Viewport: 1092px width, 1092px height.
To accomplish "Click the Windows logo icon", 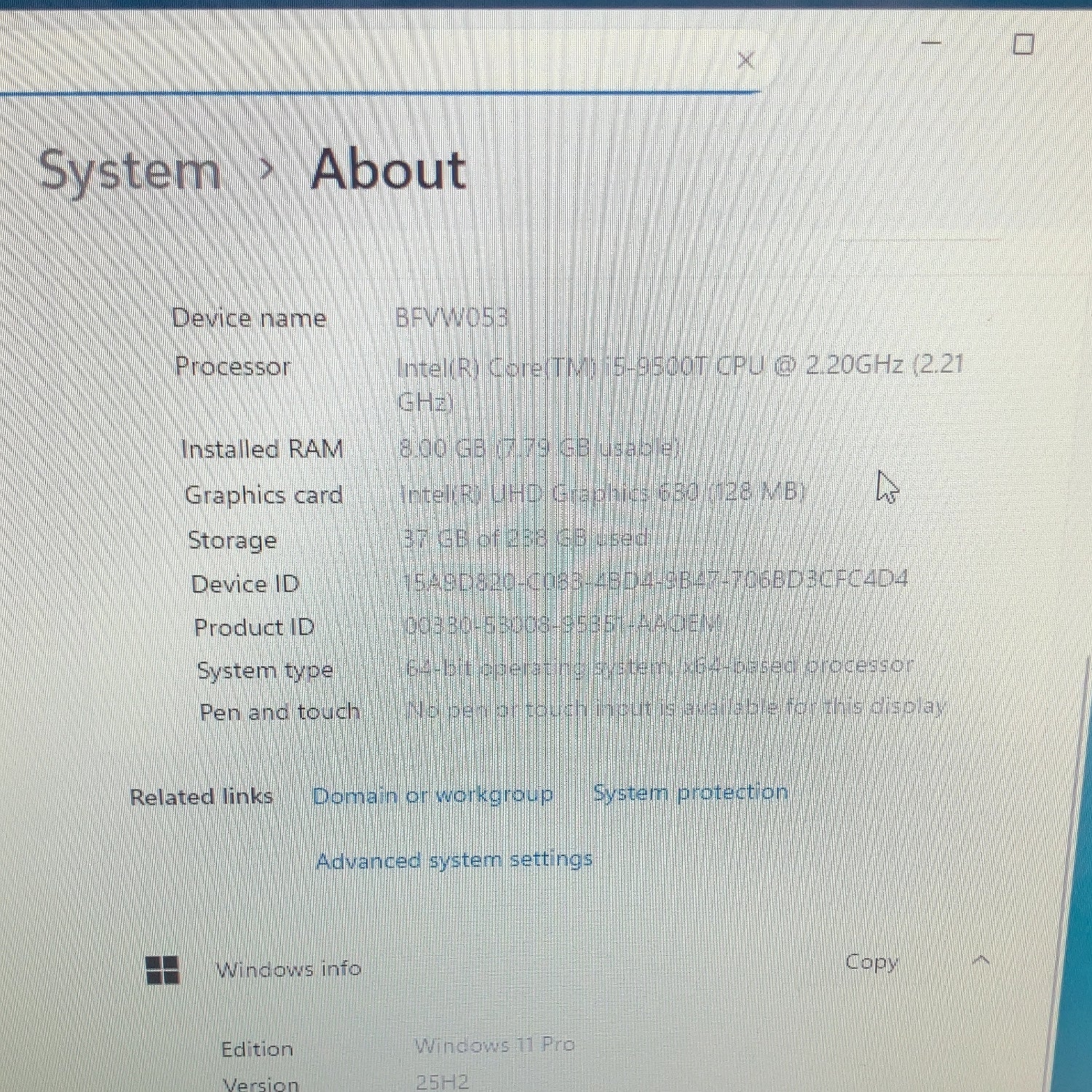I will [x=162, y=970].
